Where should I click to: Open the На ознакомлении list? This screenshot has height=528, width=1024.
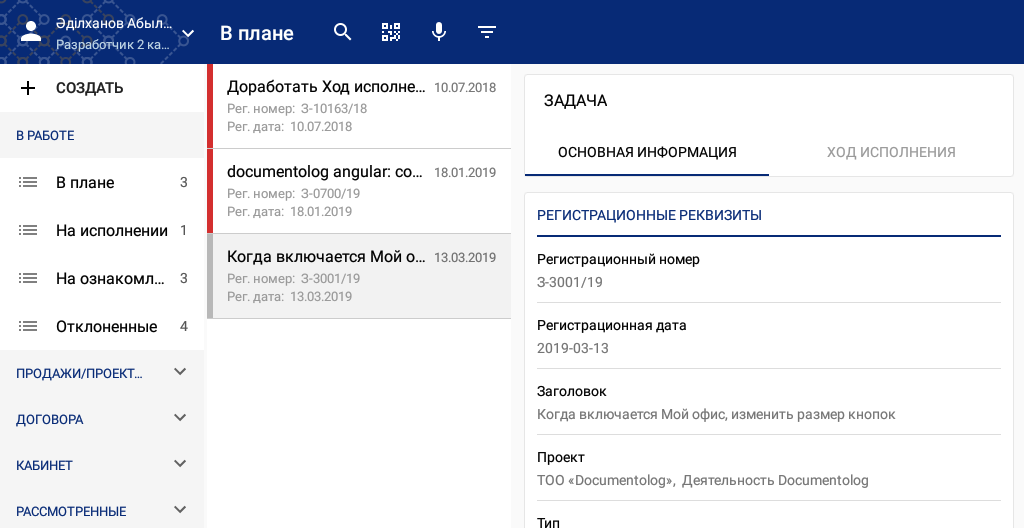(x=110, y=279)
